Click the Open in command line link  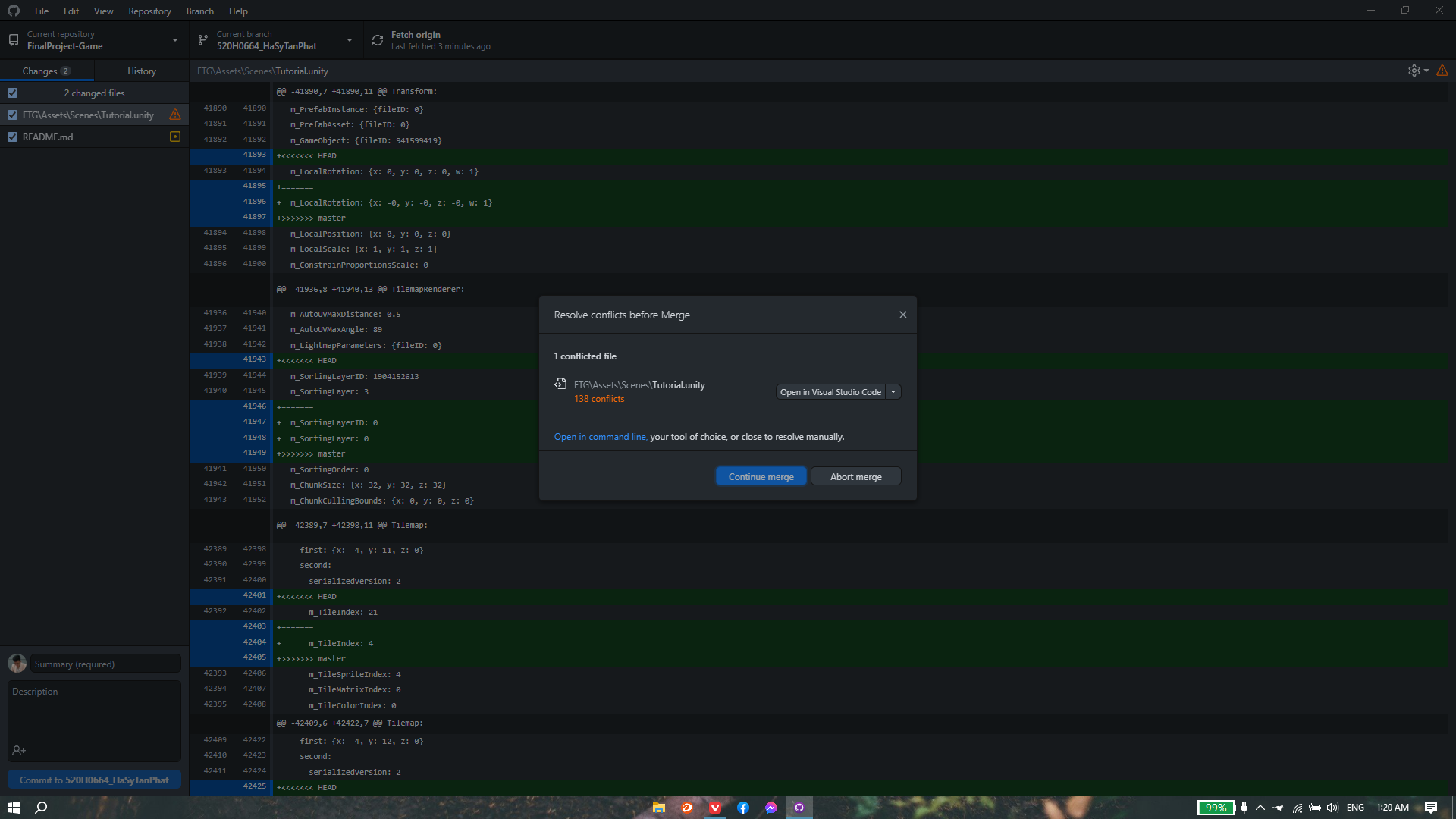[600, 437]
